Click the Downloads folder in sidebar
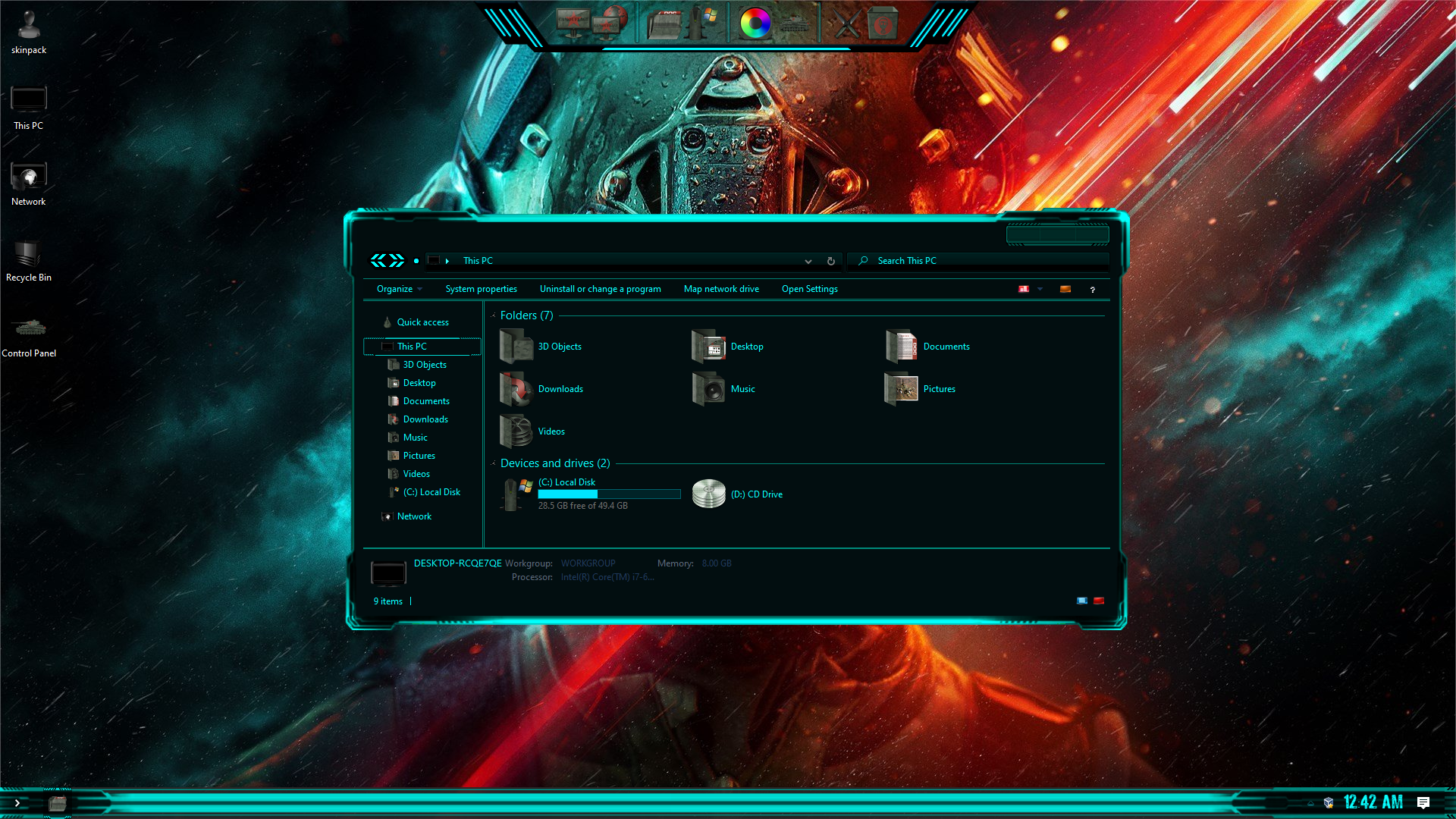 pos(425,419)
